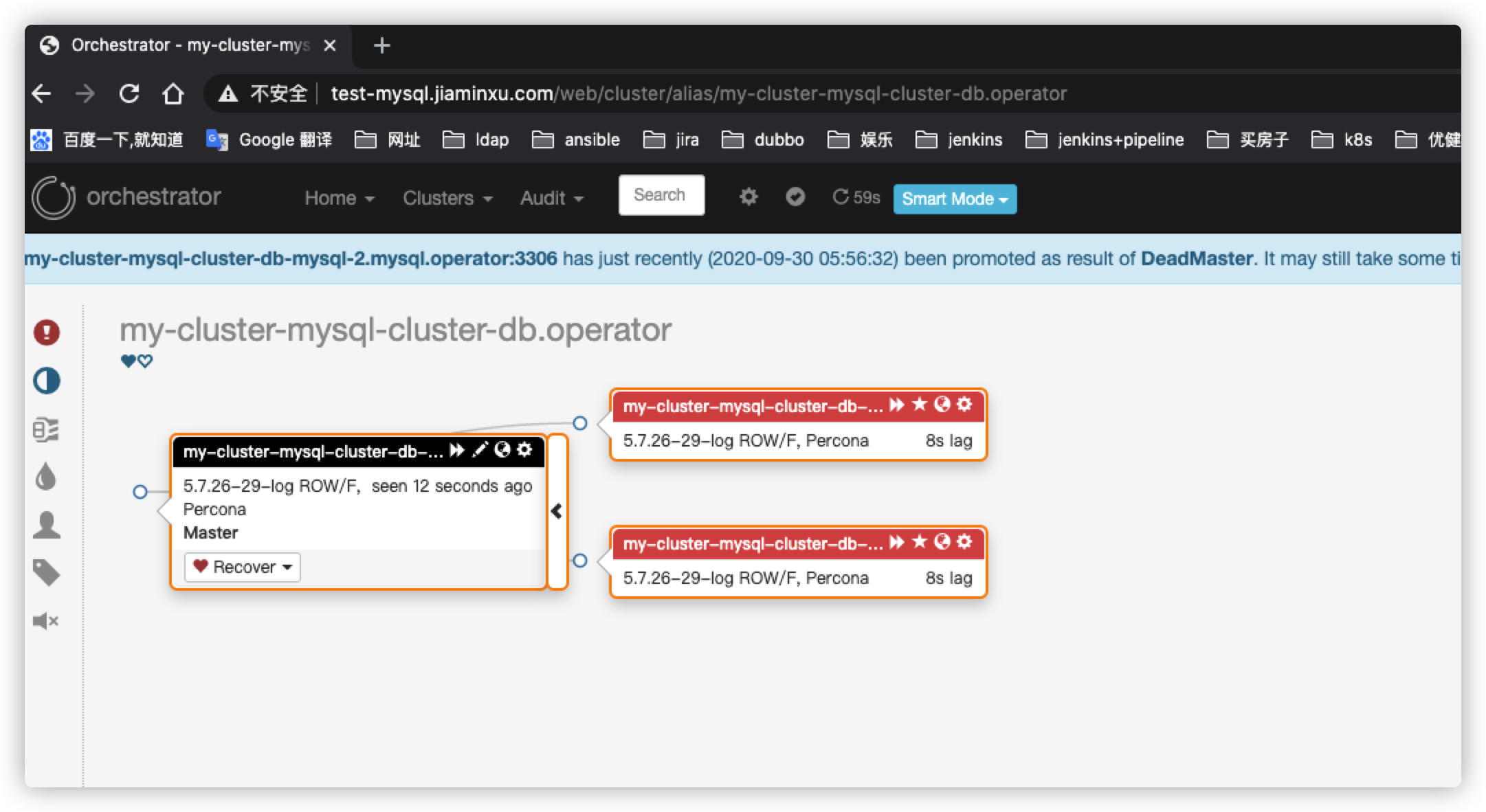Click the Search input field

pos(661,195)
